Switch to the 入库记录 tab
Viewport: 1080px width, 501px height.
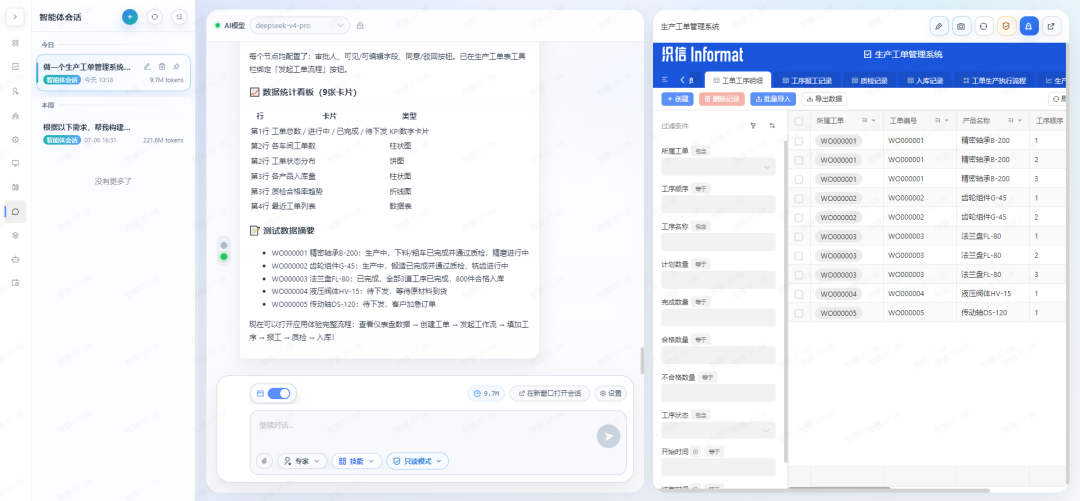pyautogui.click(x=924, y=80)
